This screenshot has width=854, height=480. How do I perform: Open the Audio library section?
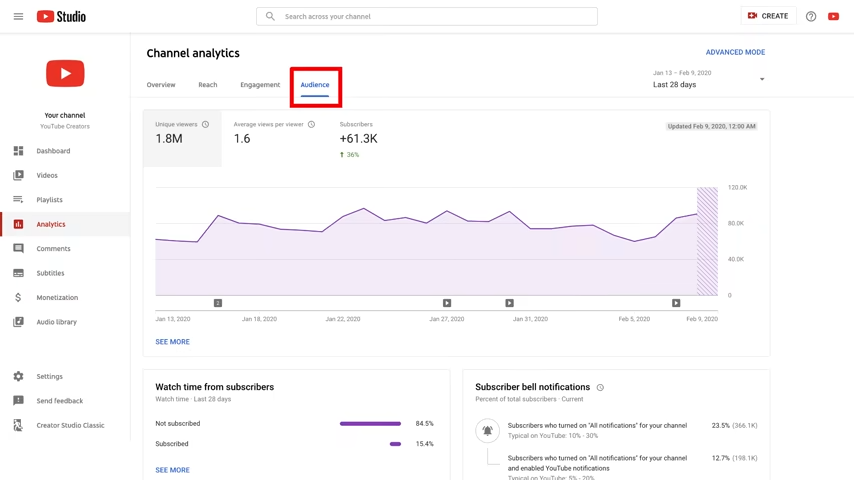56,322
